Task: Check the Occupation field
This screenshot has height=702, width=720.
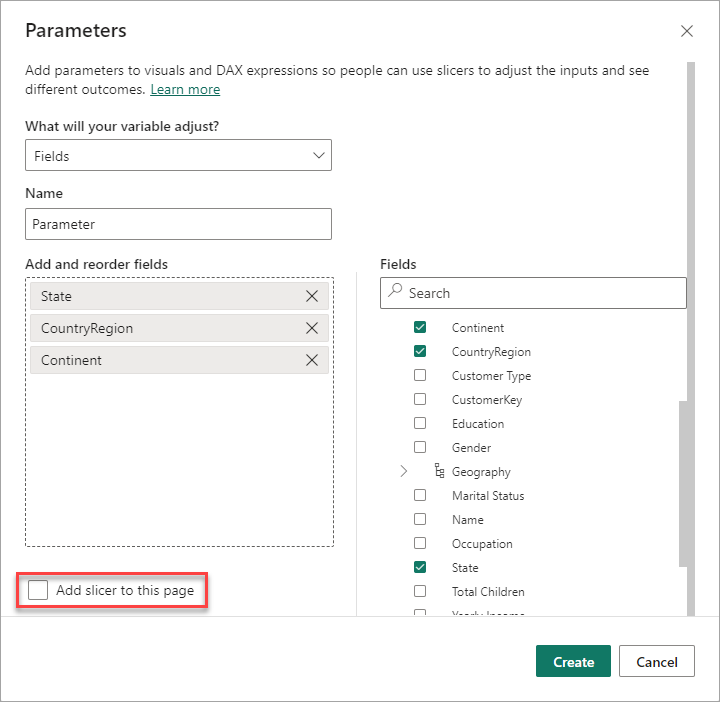Action: click(x=420, y=543)
